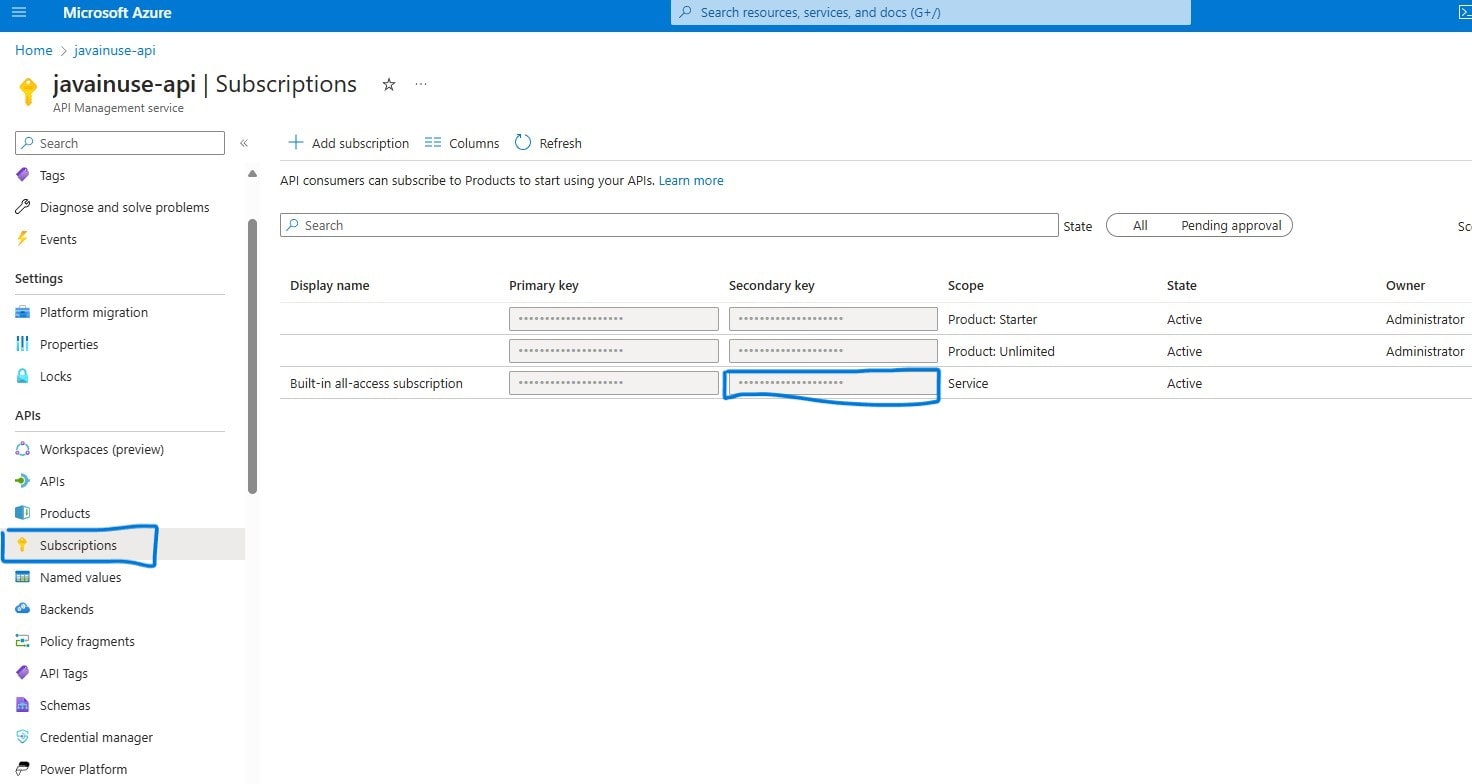Collapse the left sidebar with double chevron
Viewport: 1472px width, 784px height.
(x=244, y=143)
